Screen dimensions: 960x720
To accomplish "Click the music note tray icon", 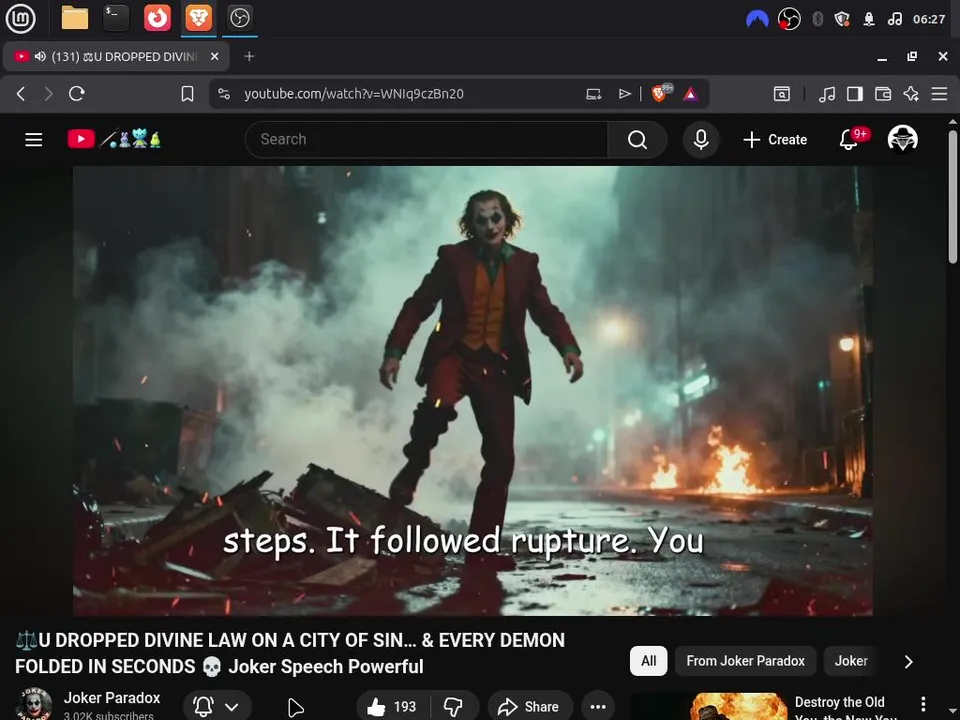I will 894,19.
